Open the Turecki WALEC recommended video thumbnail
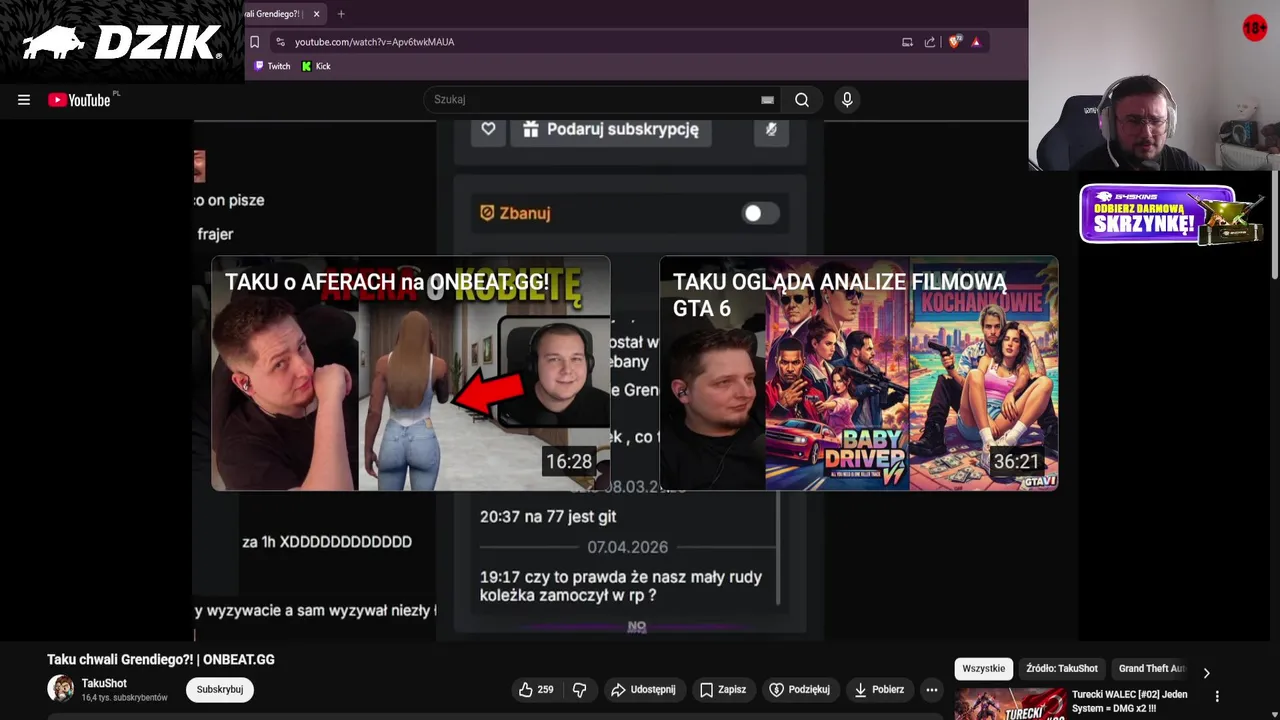Screen dimensions: 1280x720 [1009, 704]
